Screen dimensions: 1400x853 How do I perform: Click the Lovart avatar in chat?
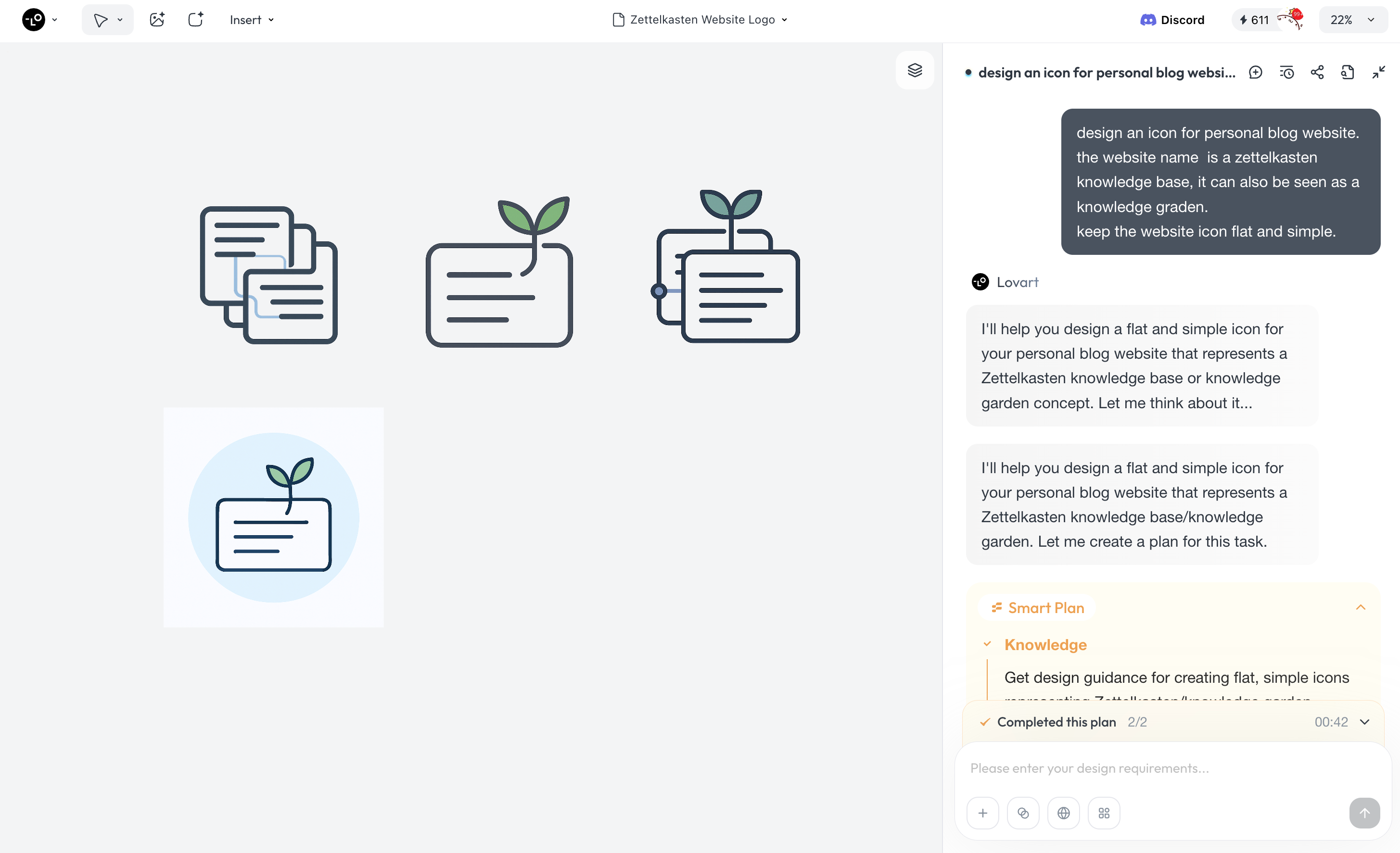pyautogui.click(x=980, y=282)
